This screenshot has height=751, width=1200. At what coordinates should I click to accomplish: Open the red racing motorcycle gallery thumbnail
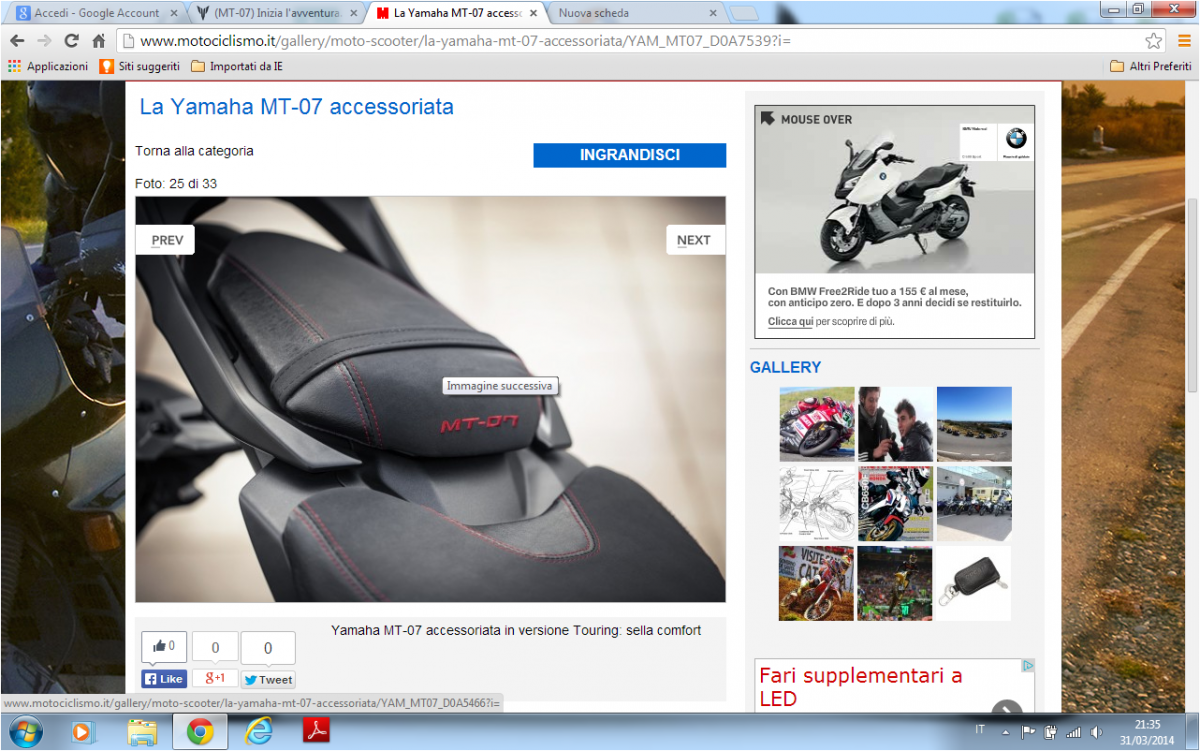point(817,424)
